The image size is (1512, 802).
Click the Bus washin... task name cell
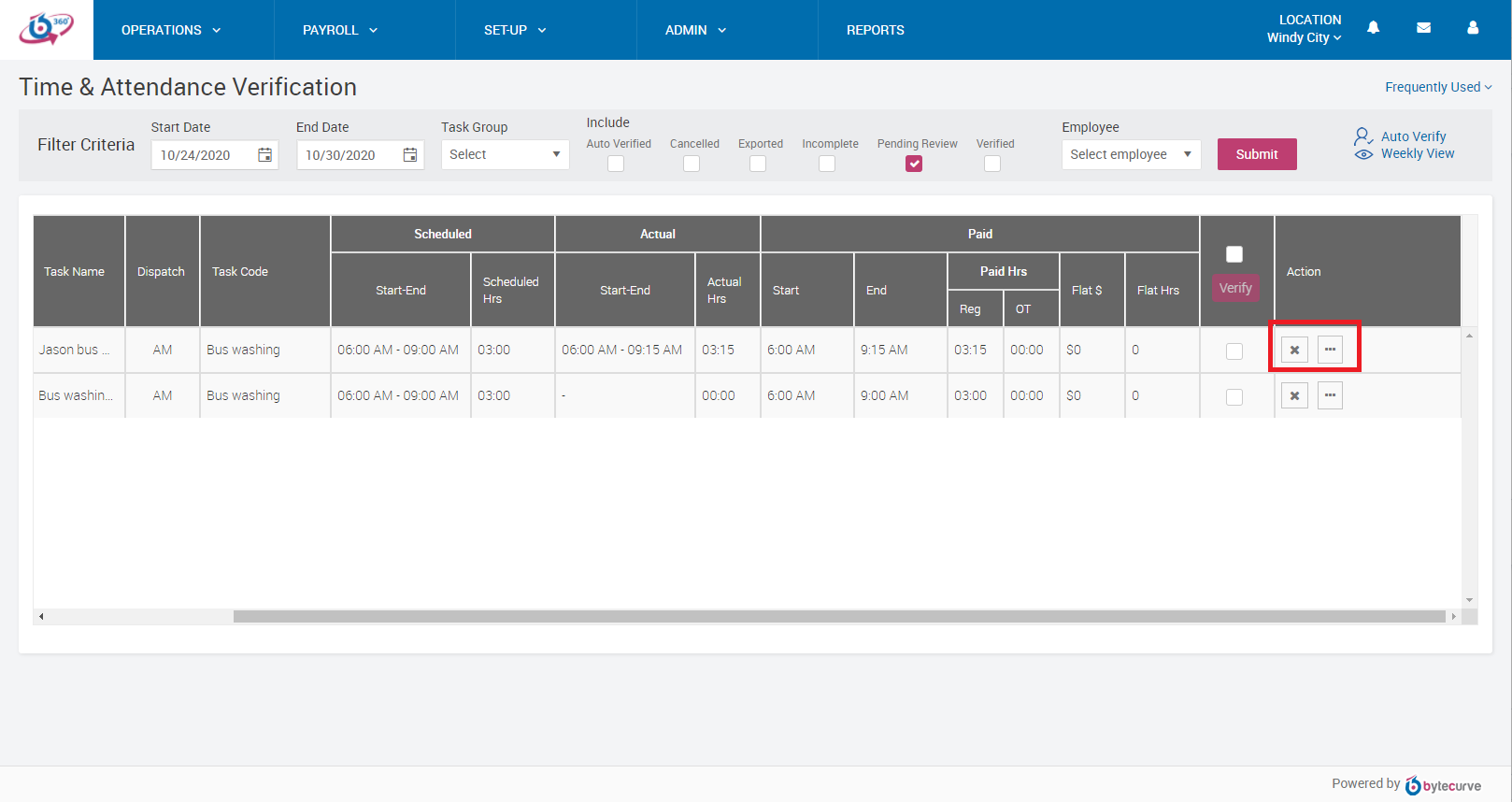point(78,395)
